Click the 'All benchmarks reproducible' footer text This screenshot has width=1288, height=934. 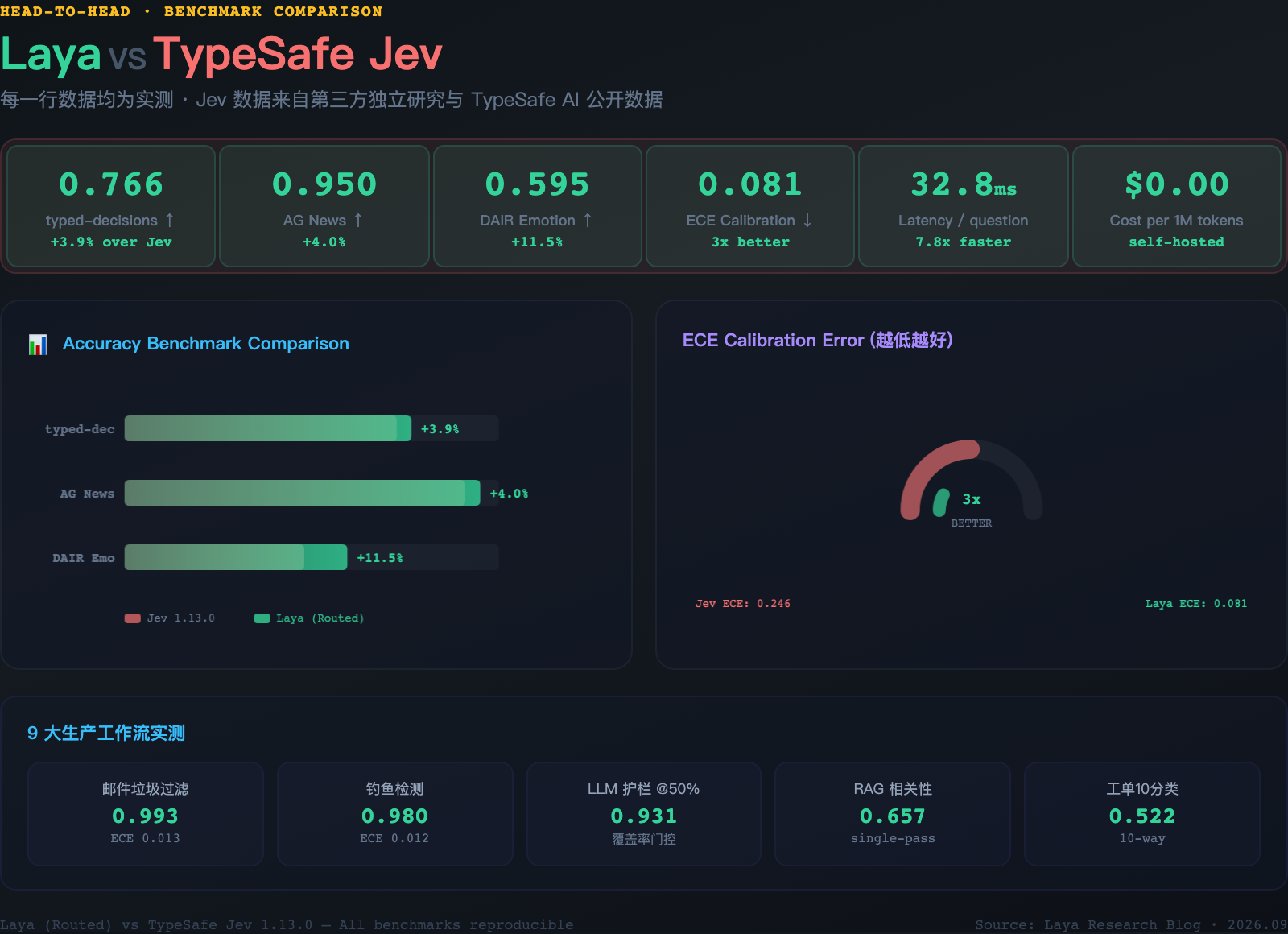pos(456,924)
